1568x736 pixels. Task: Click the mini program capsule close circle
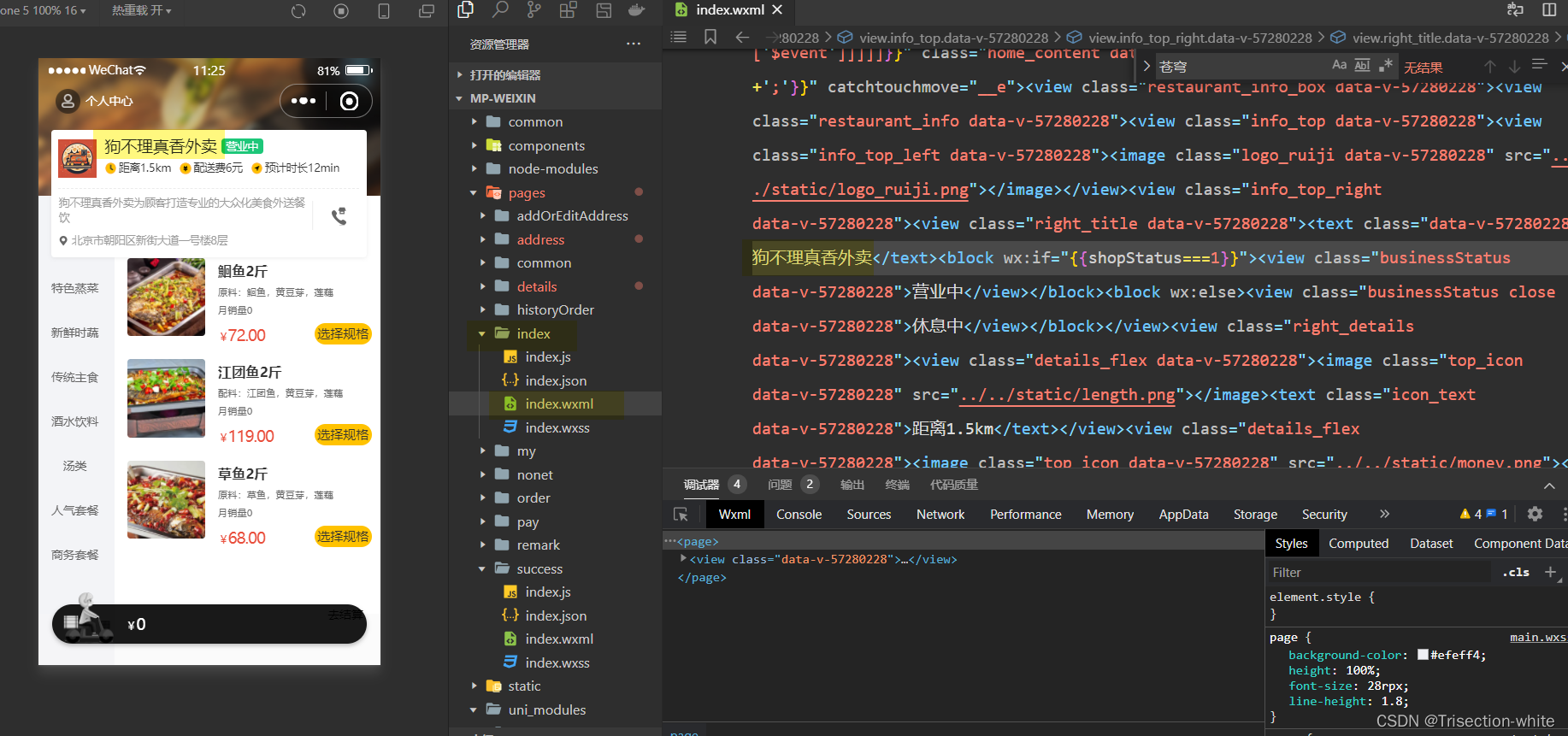(349, 102)
